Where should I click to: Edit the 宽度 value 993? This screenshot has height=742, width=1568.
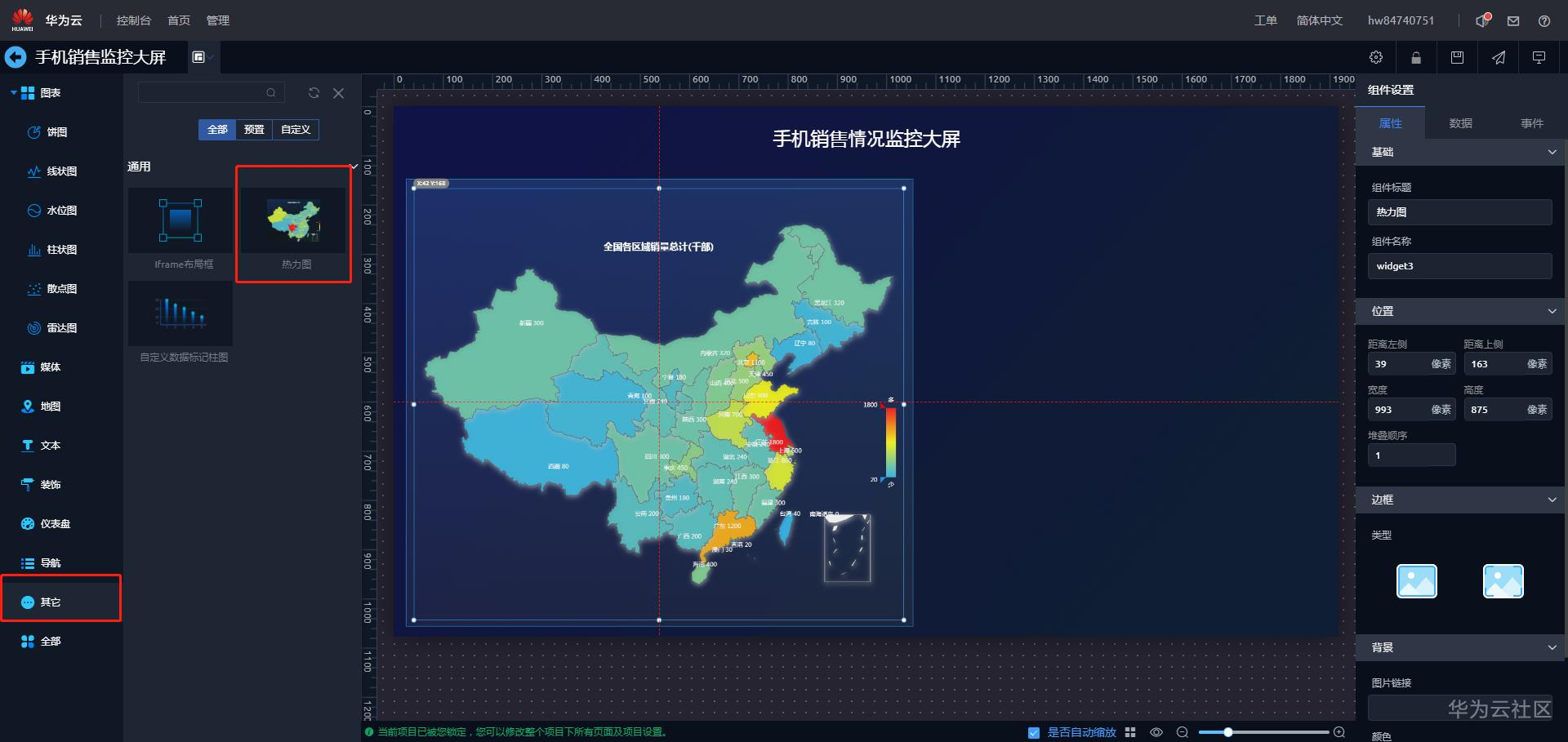[x=1411, y=410]
